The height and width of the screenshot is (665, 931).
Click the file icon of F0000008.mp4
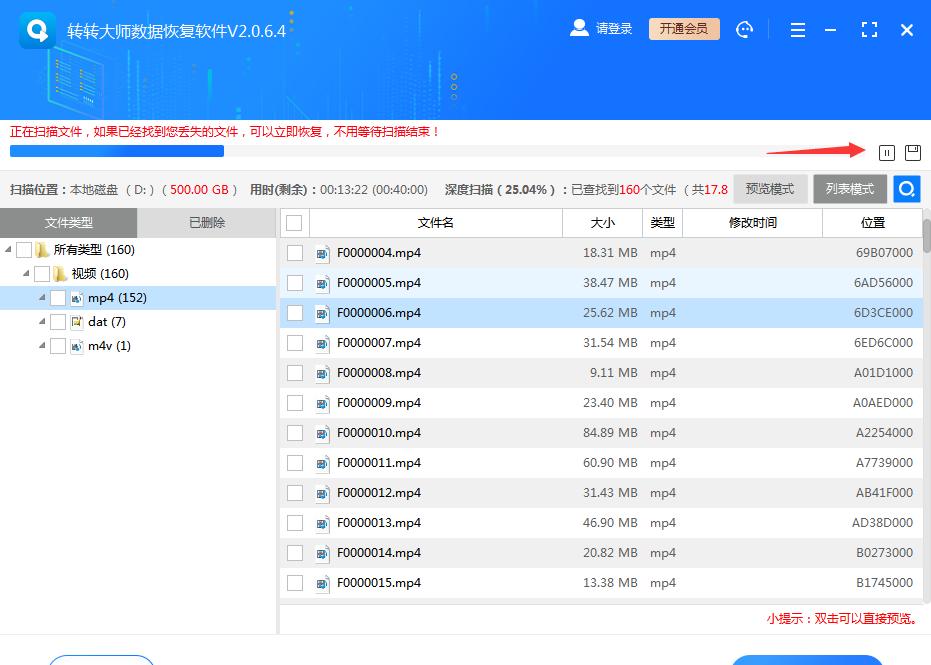[x=322, y=373]
